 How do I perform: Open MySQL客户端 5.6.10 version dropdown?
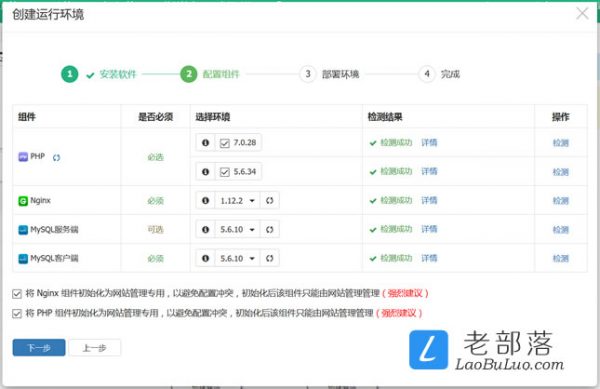tap(237, 258)
